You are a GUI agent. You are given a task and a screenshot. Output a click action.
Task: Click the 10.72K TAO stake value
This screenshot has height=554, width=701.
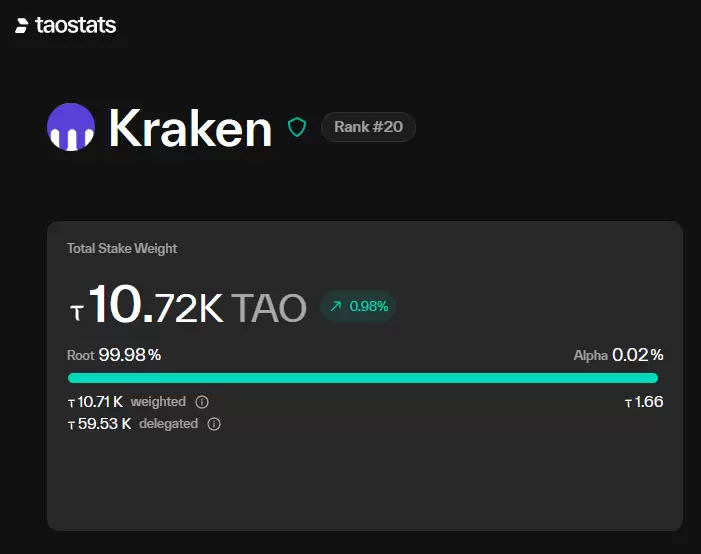(197, 305)
